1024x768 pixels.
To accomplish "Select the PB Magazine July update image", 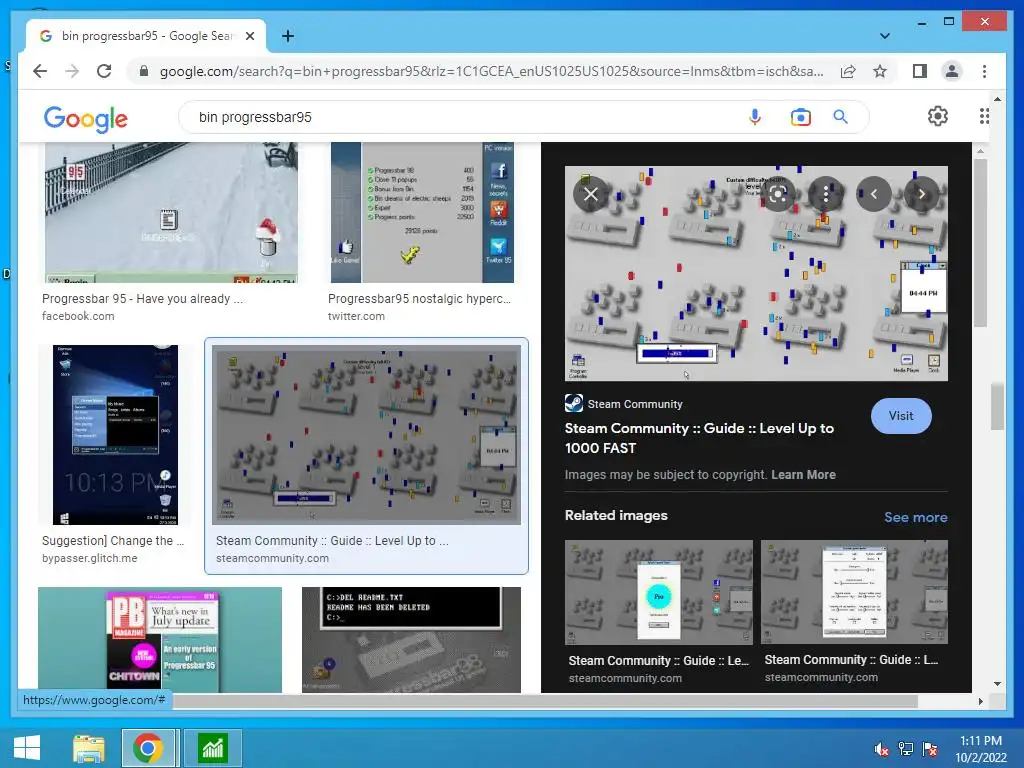I will pyautogui.click(x=160, y=640).
